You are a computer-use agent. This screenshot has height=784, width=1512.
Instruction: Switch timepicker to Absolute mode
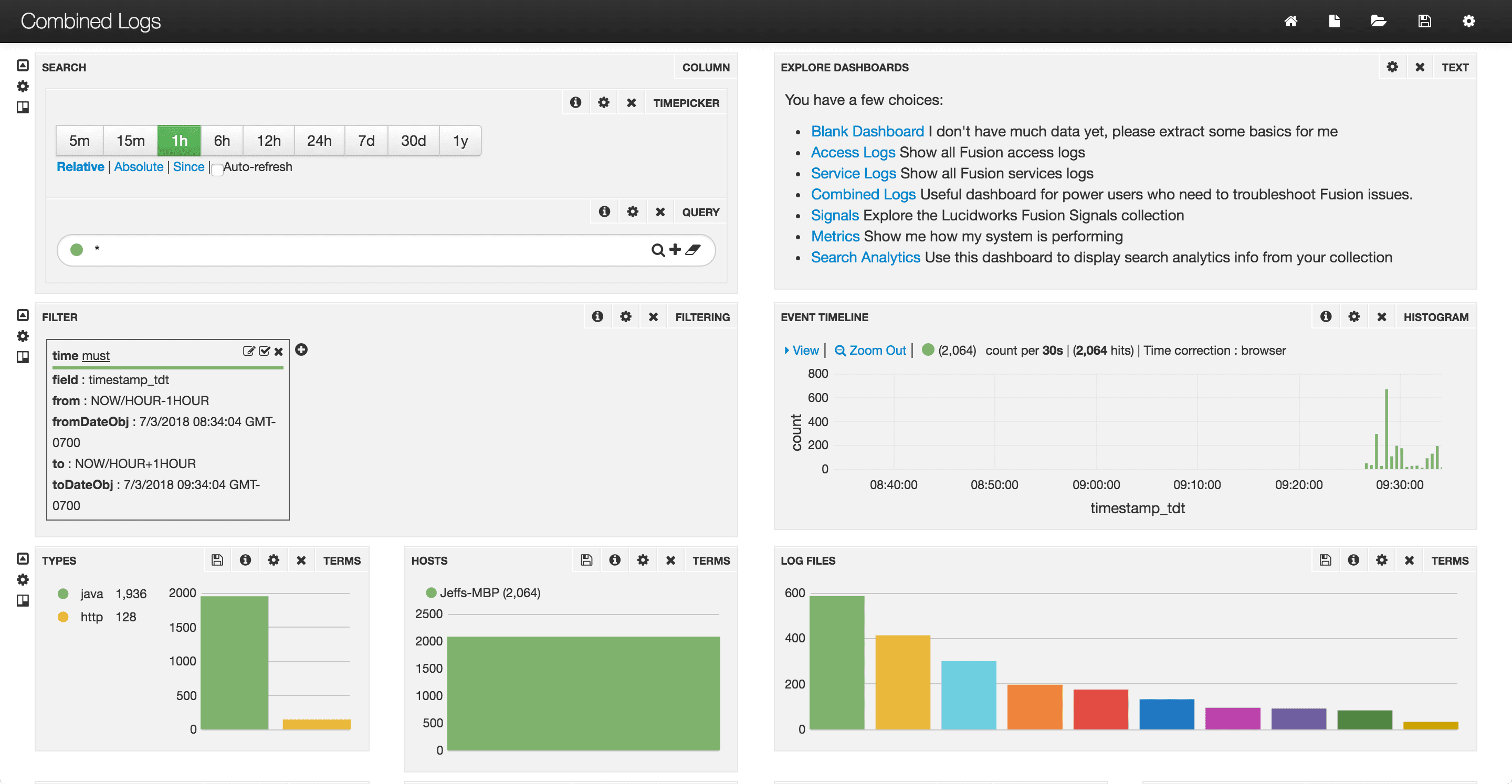pyautogui.click(x=139, y=167)
